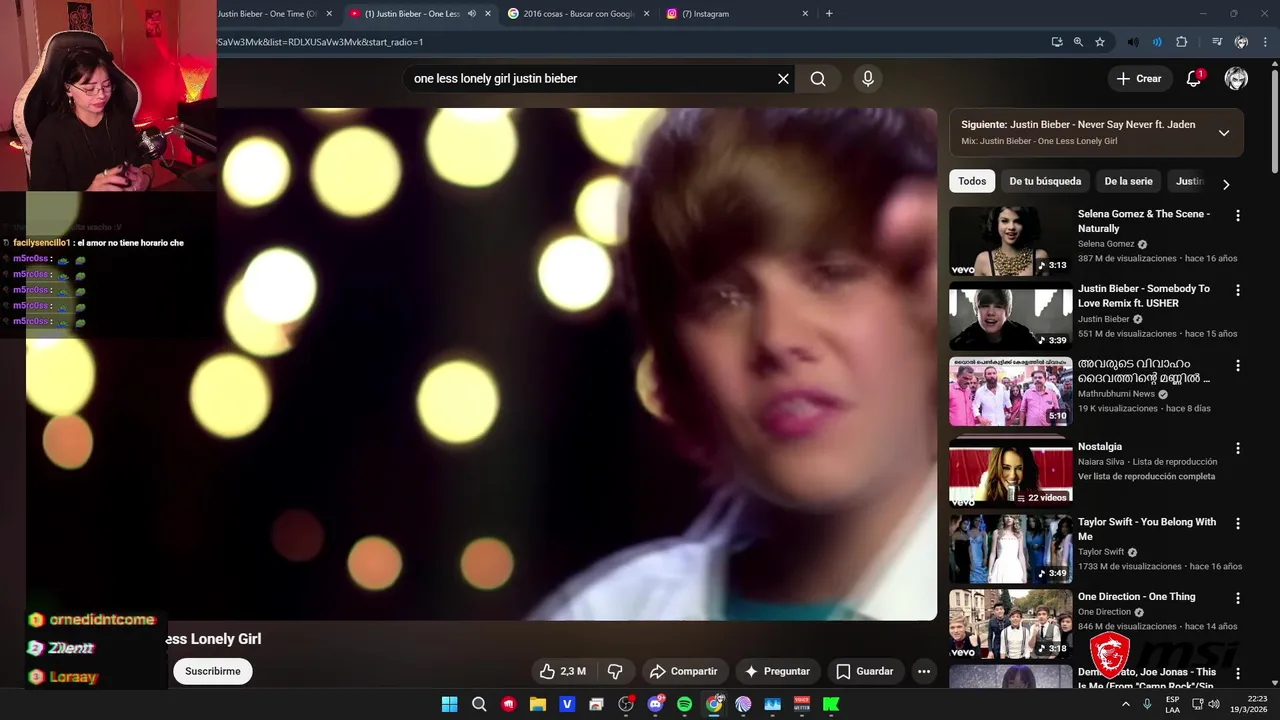Click the blue sound waves extension icon

point(1157,42)
